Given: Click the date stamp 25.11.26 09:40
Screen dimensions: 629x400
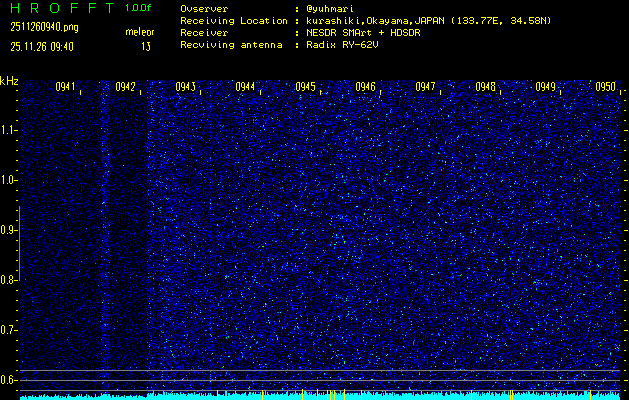Looking at the screenshot, I should 42,47.
